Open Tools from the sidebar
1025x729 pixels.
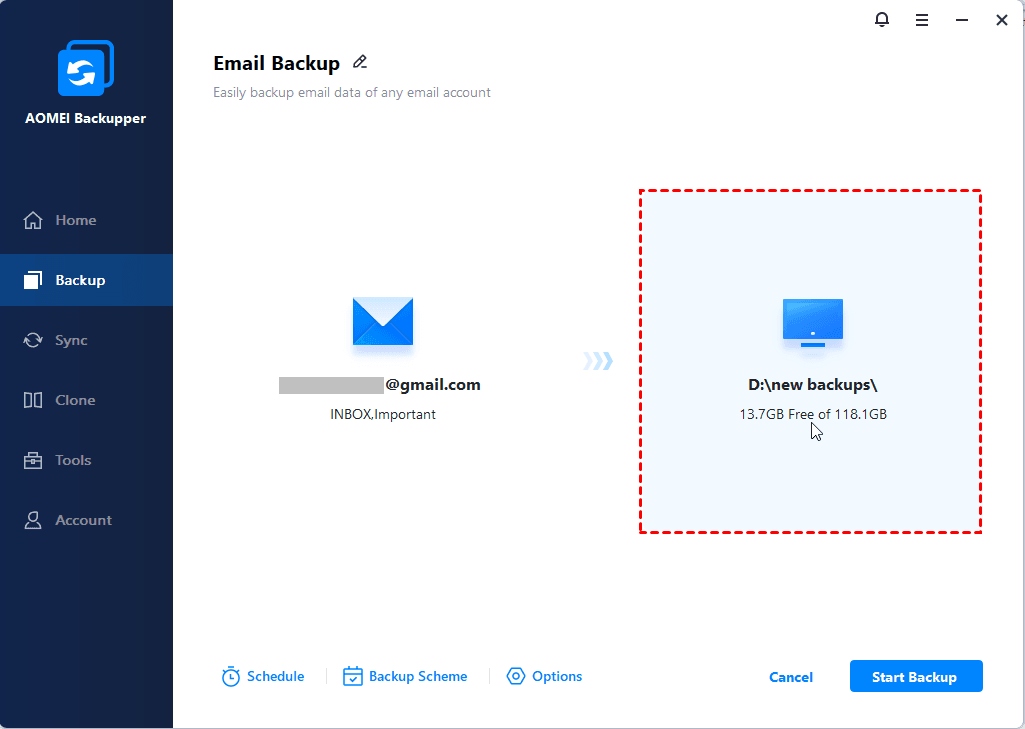73,460
